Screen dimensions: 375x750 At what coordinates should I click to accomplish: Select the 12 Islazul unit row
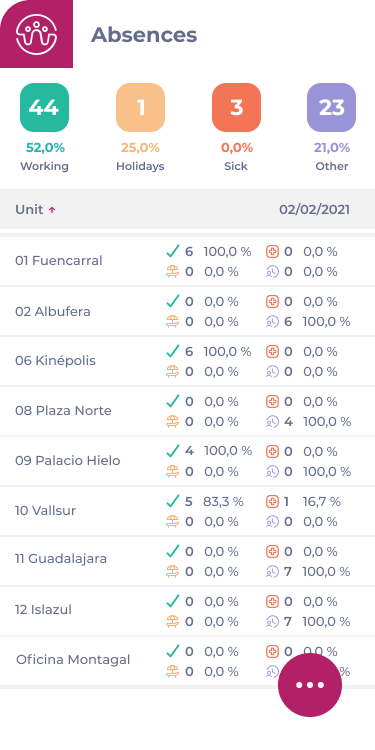coord(188,611)
